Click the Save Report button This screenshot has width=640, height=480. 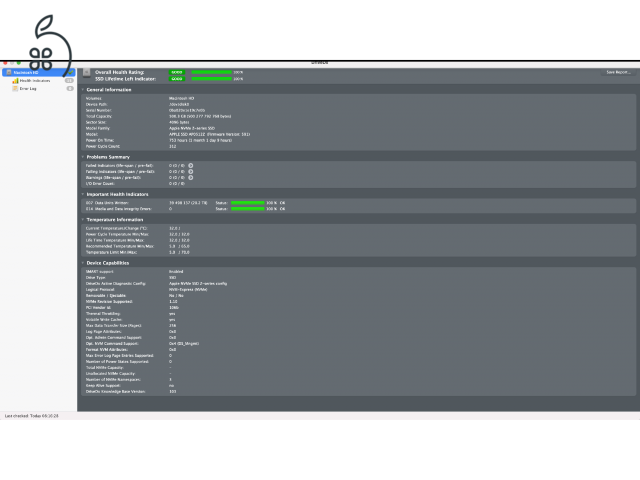pos(618,72)
